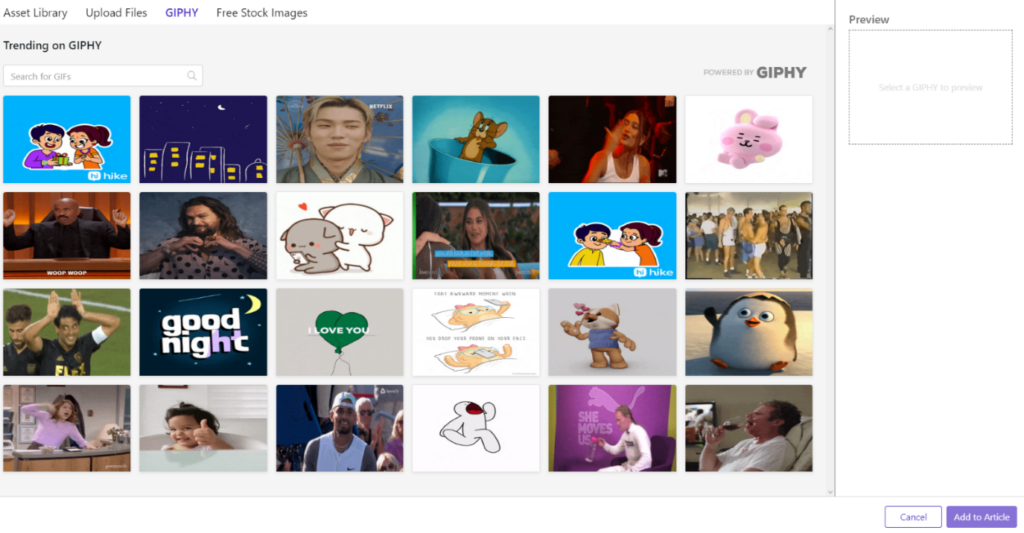This screenshot has height=533, width=1024.
Task: Select the awkward moment phone-drop GIF
Action: pyautogui.click(x=476, y=332)
